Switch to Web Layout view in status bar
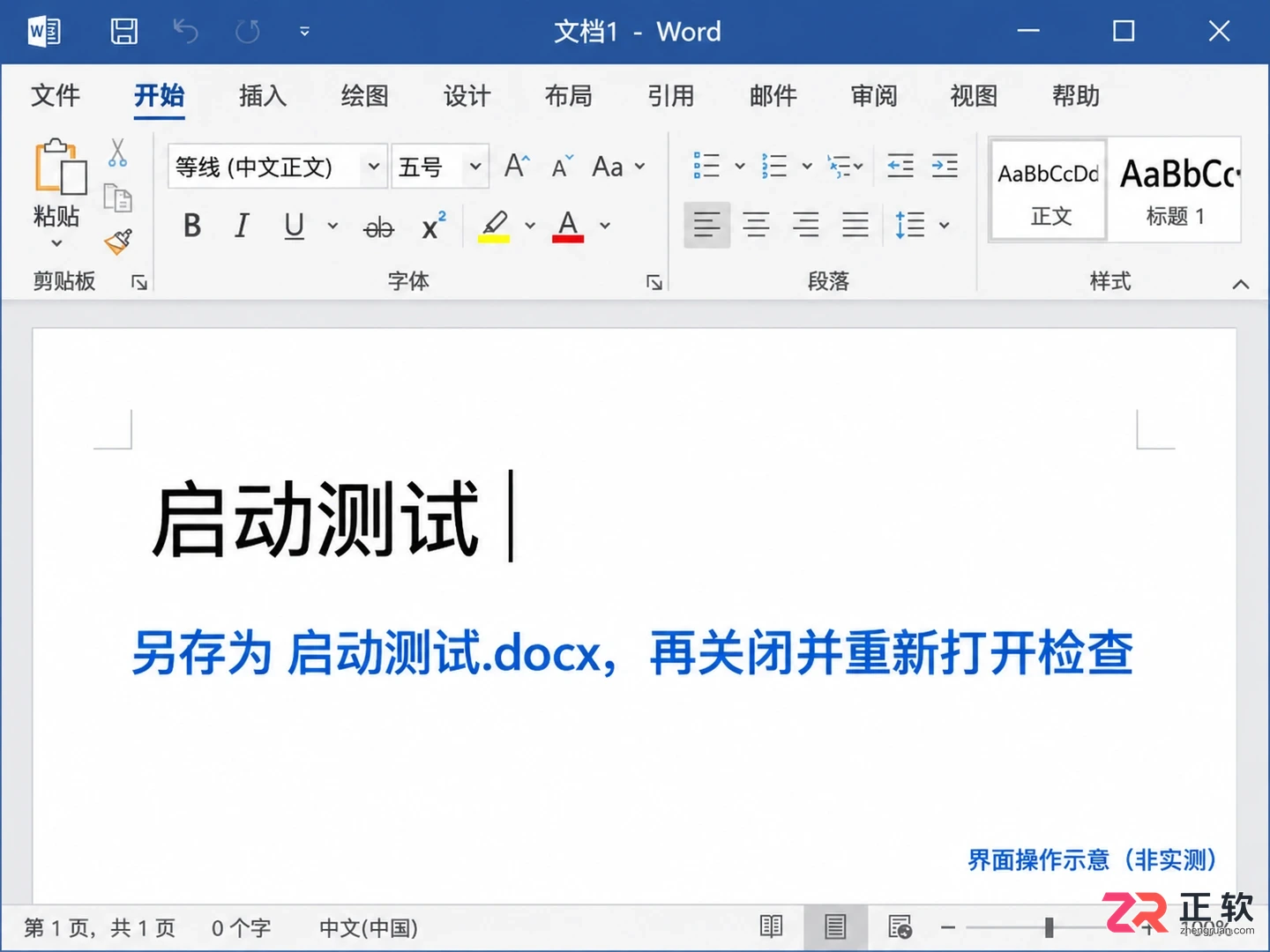This screenshot has width=1270, height=952. pyautogui.click(x=900, y=926)
